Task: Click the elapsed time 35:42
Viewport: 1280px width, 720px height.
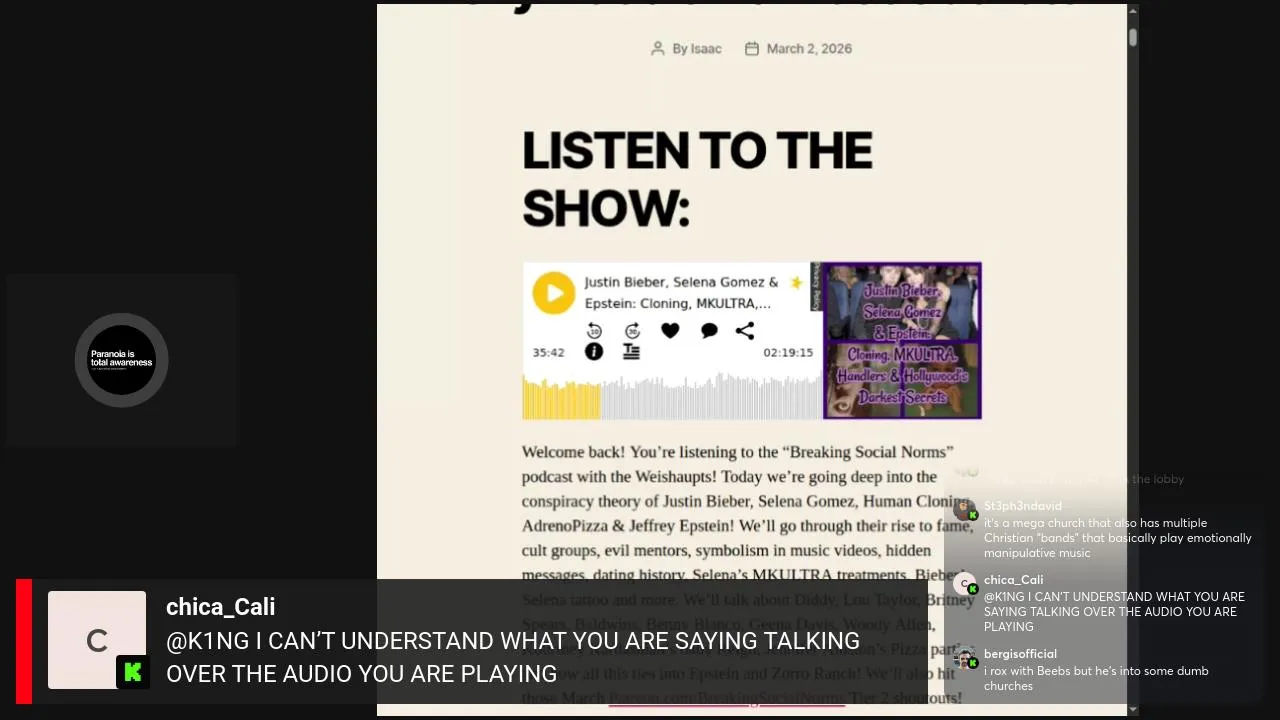Action: click(548, 353)
